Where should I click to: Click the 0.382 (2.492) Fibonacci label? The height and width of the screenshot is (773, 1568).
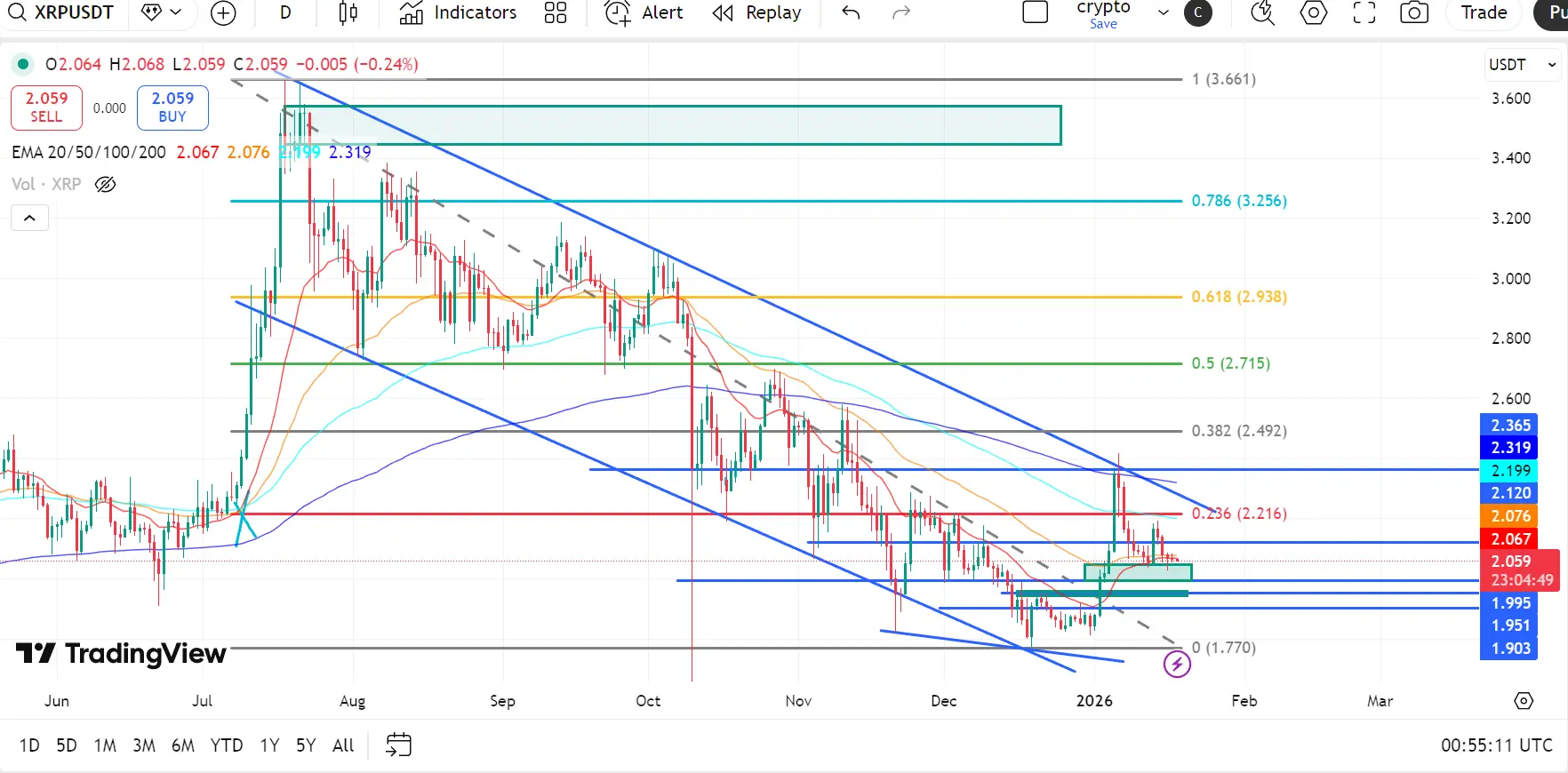click(x=1239, y=431)
